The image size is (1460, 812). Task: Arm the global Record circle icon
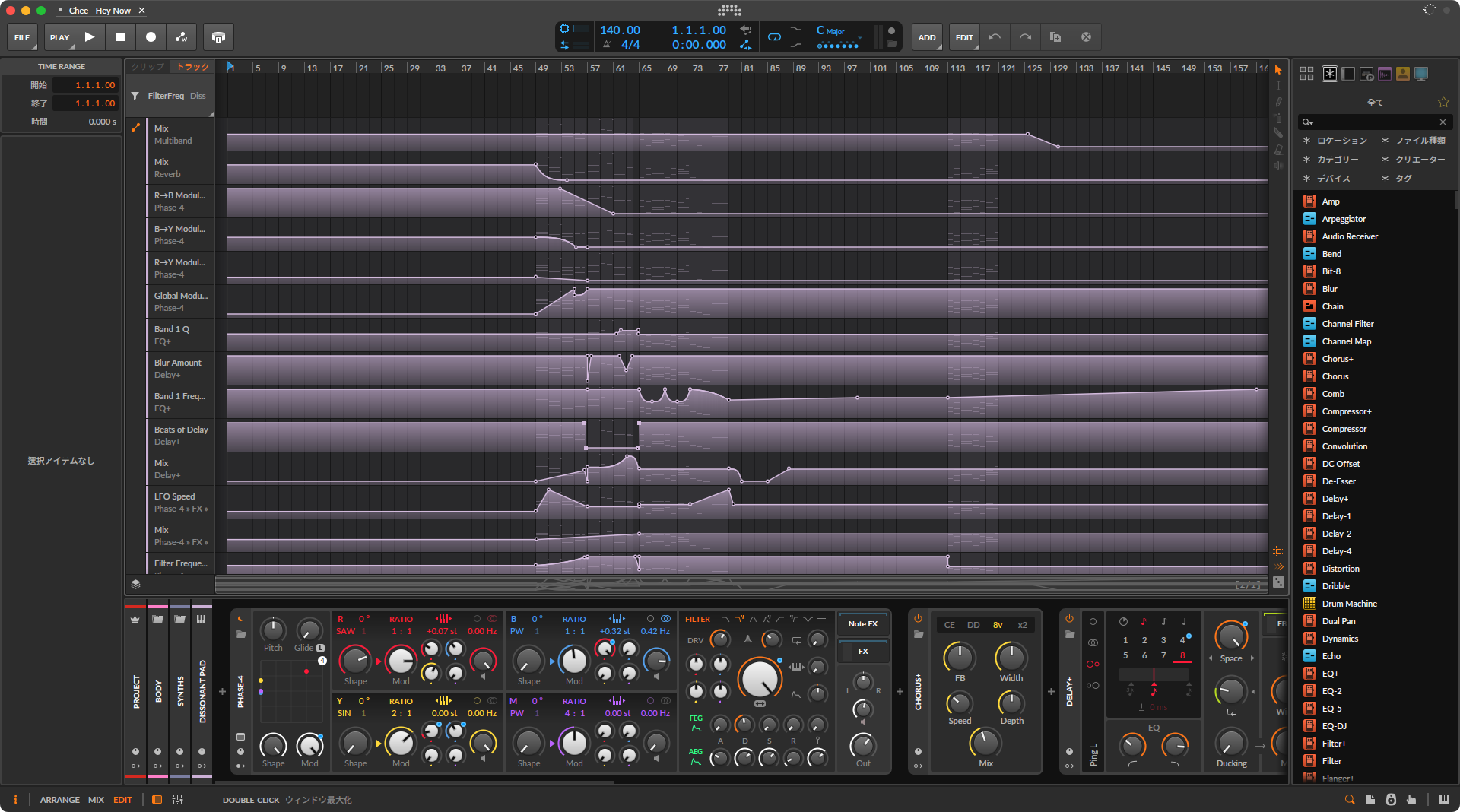click(151, 36)
